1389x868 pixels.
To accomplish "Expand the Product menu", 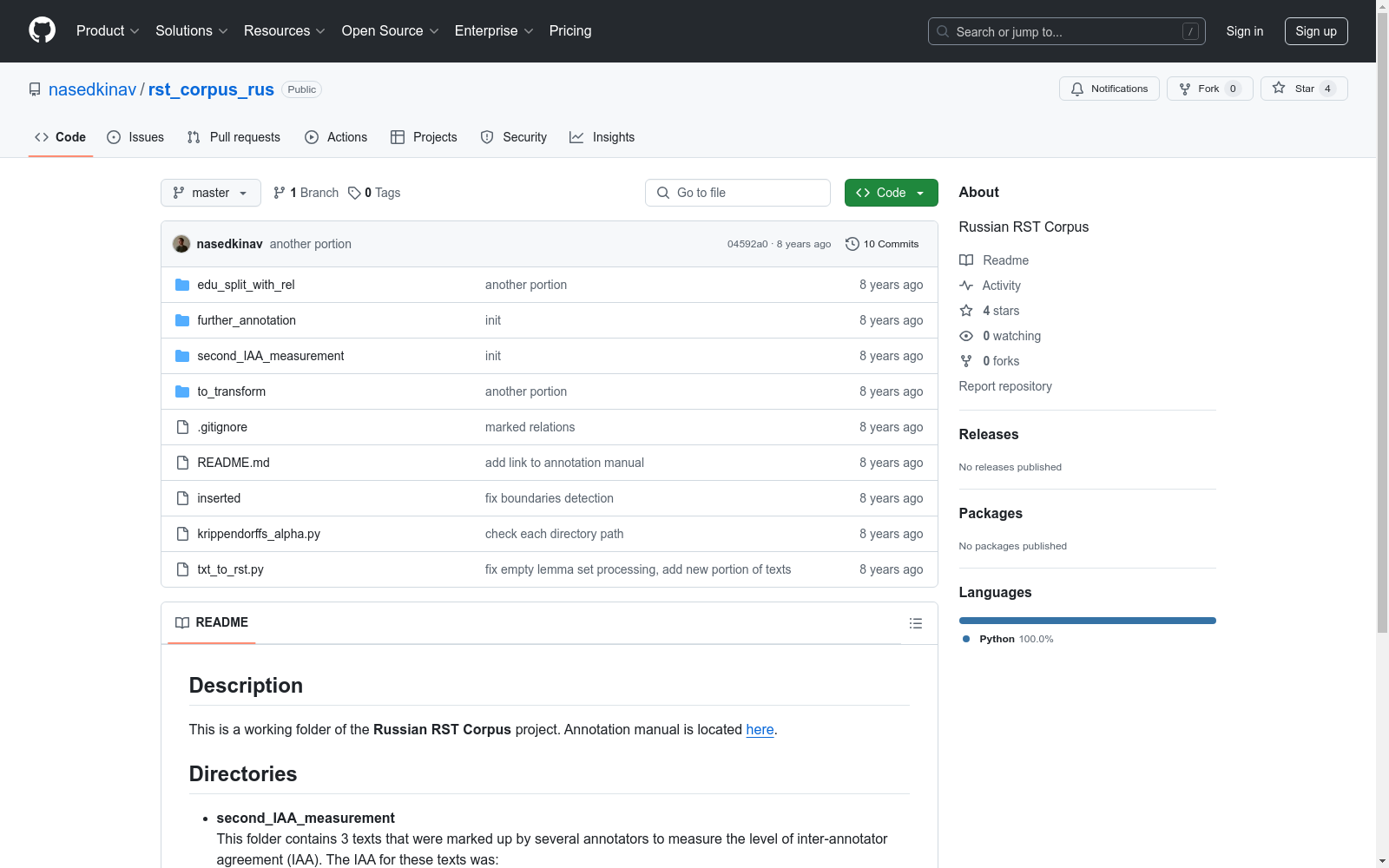I will 108,30.
